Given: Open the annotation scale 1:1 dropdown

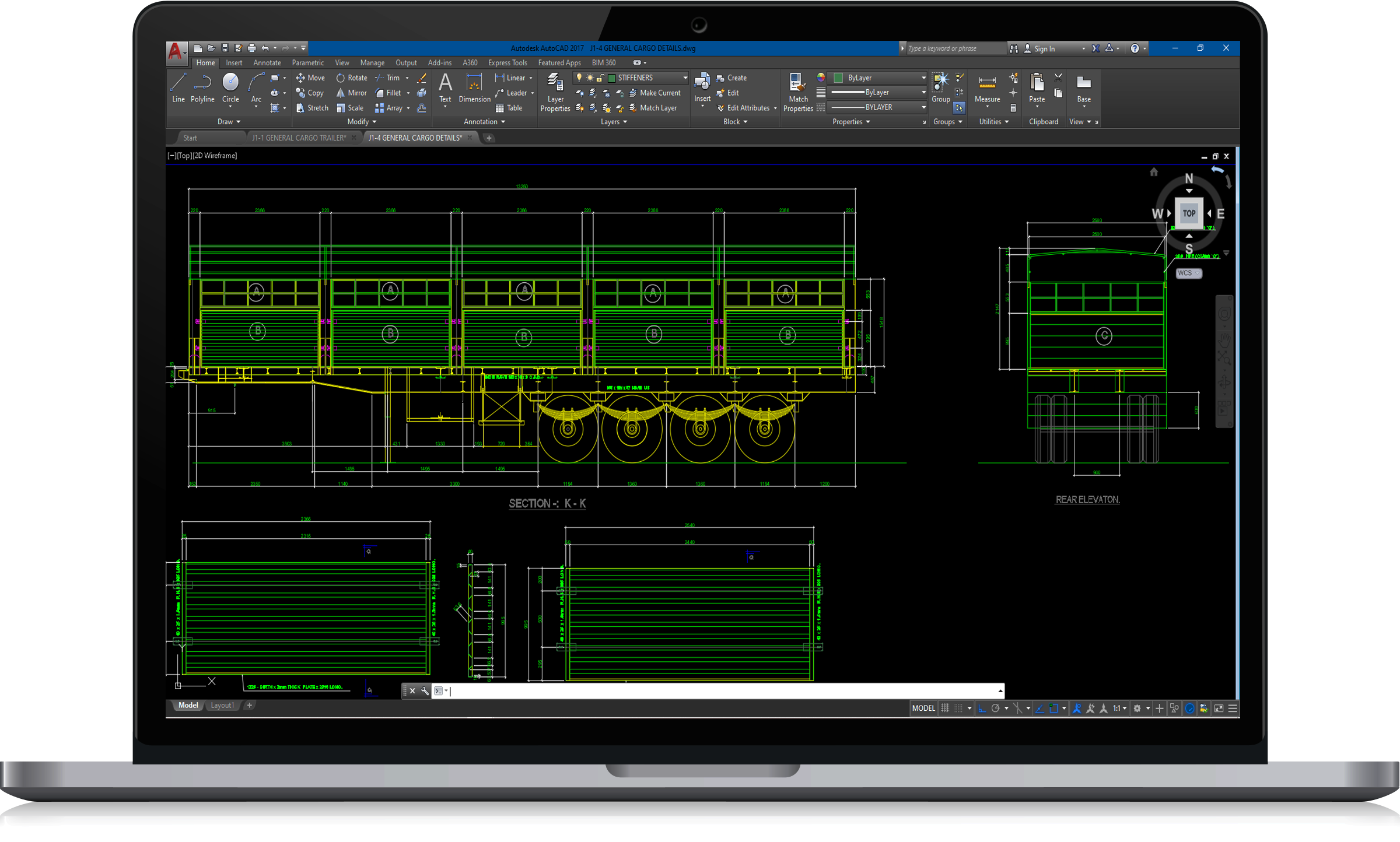Looking at the screenshot, I should tap(1119, 708).
